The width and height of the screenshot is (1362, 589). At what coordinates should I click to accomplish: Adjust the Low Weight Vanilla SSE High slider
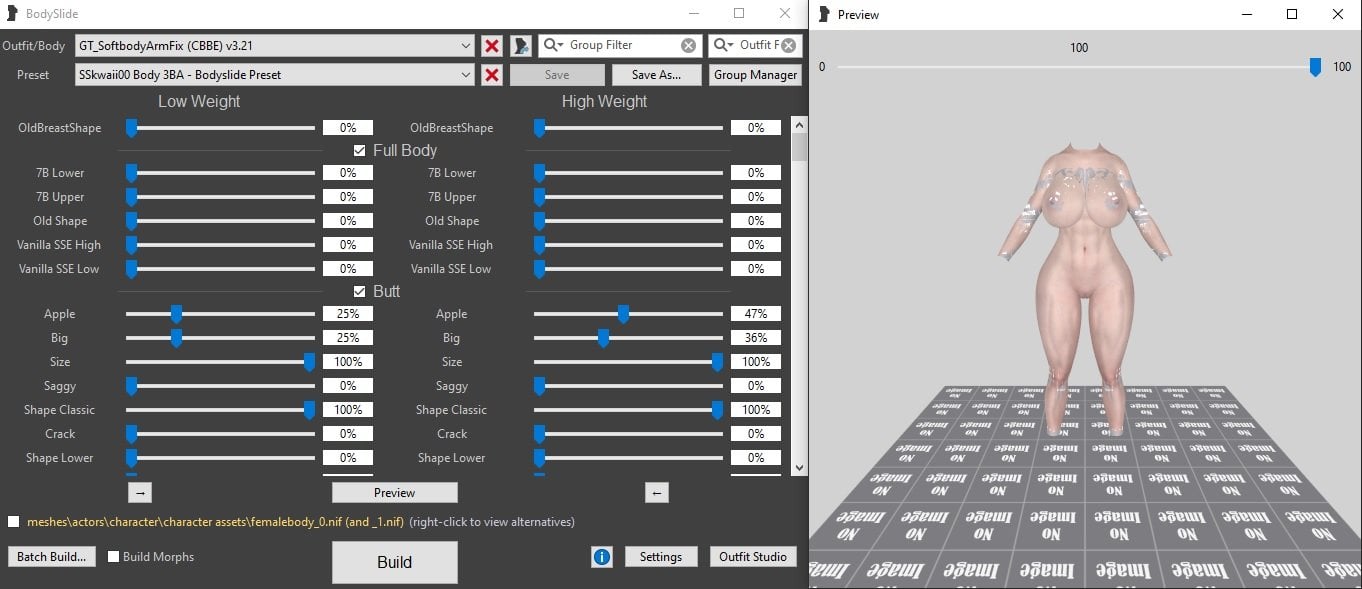[x=131, y=245]
